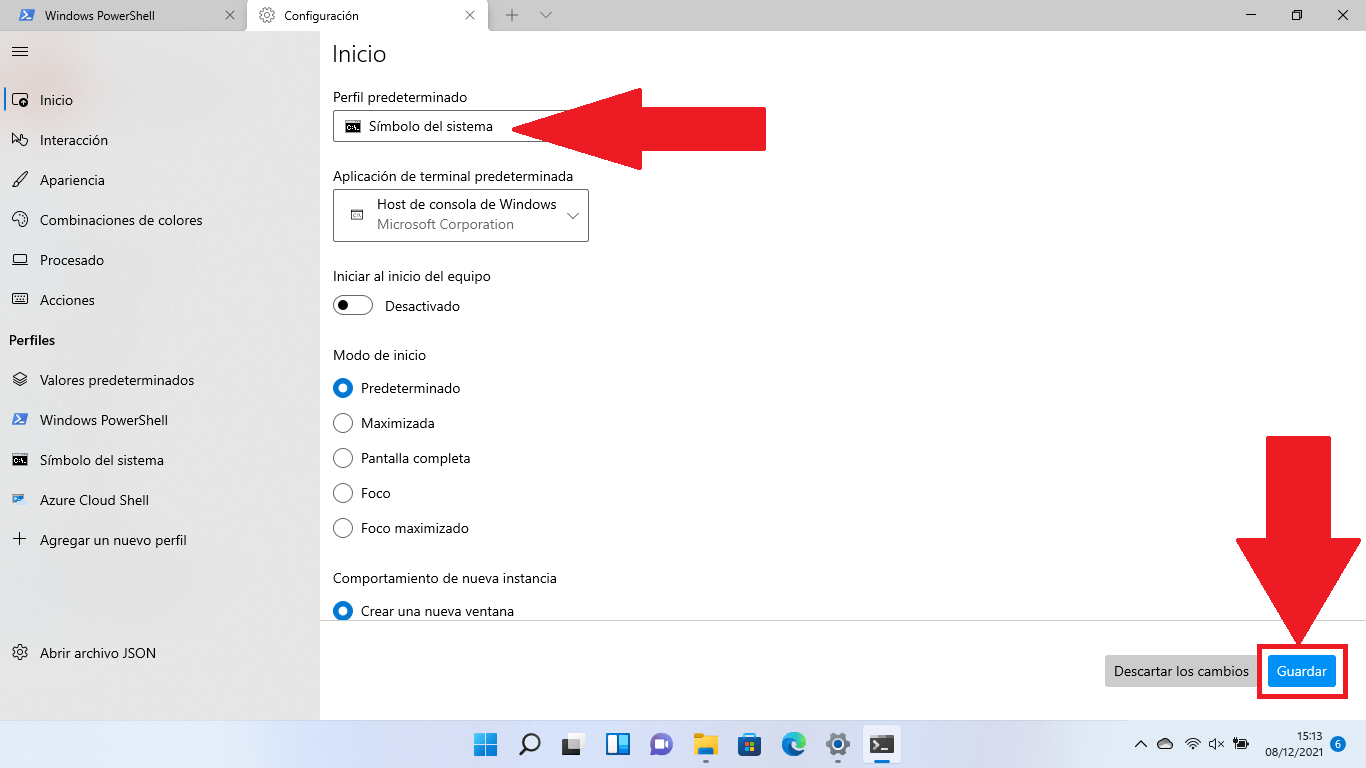Select the Procesado settings section
Viewport: 1366px width, 768px height.
160,260
